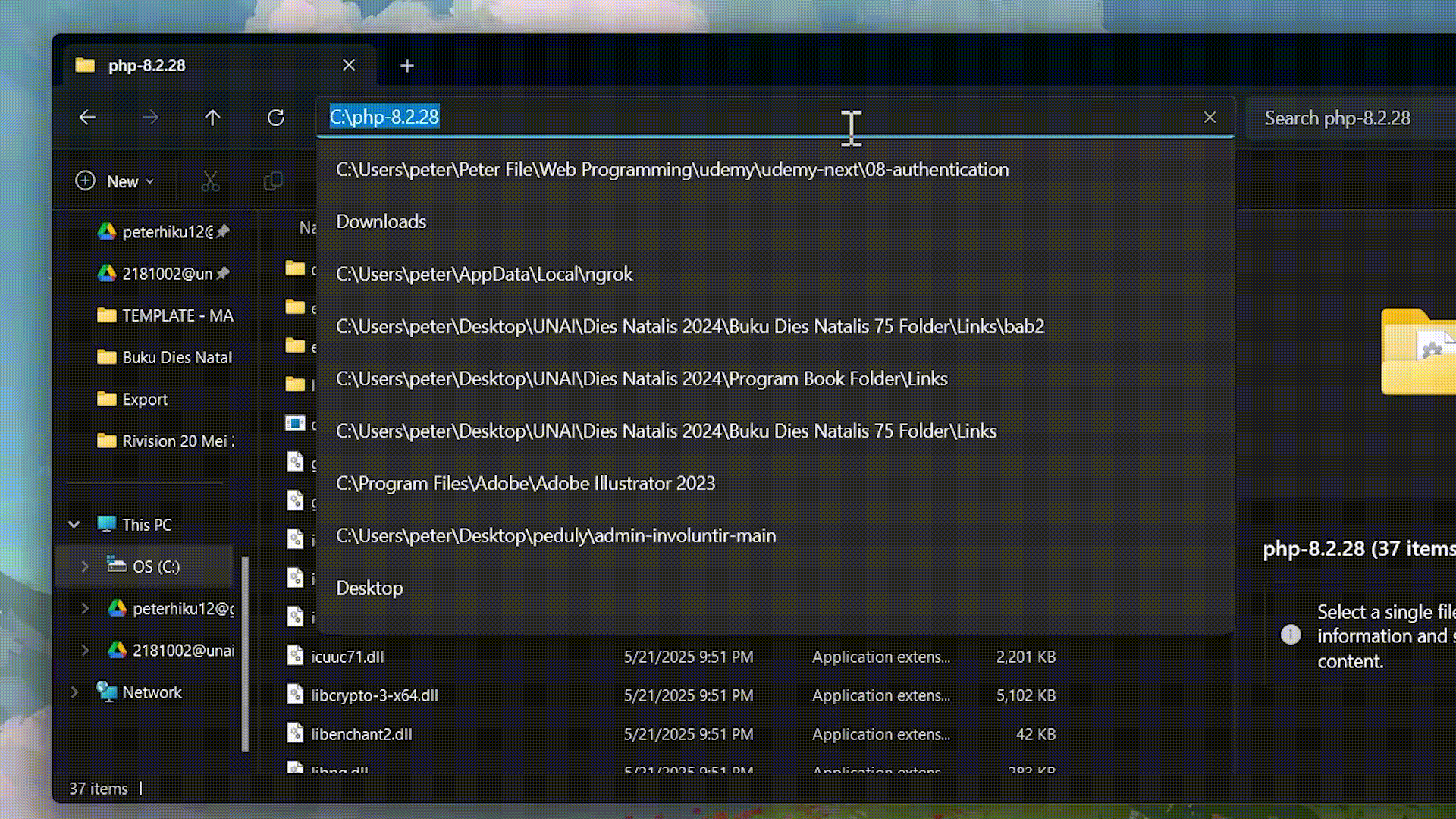Click the navigation pane scrollbar
Image resolution: width=1456 pixels, height=819 pixels.
tap(245, 654)
